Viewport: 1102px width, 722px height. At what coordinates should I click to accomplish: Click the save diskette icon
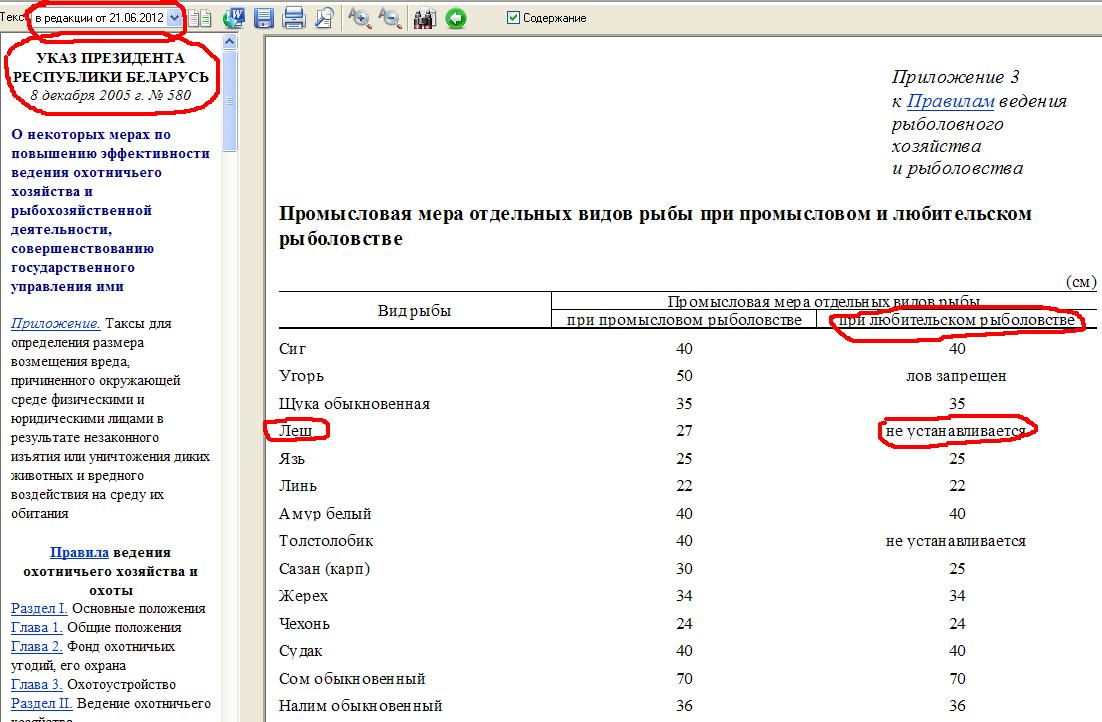coord(264,18)
